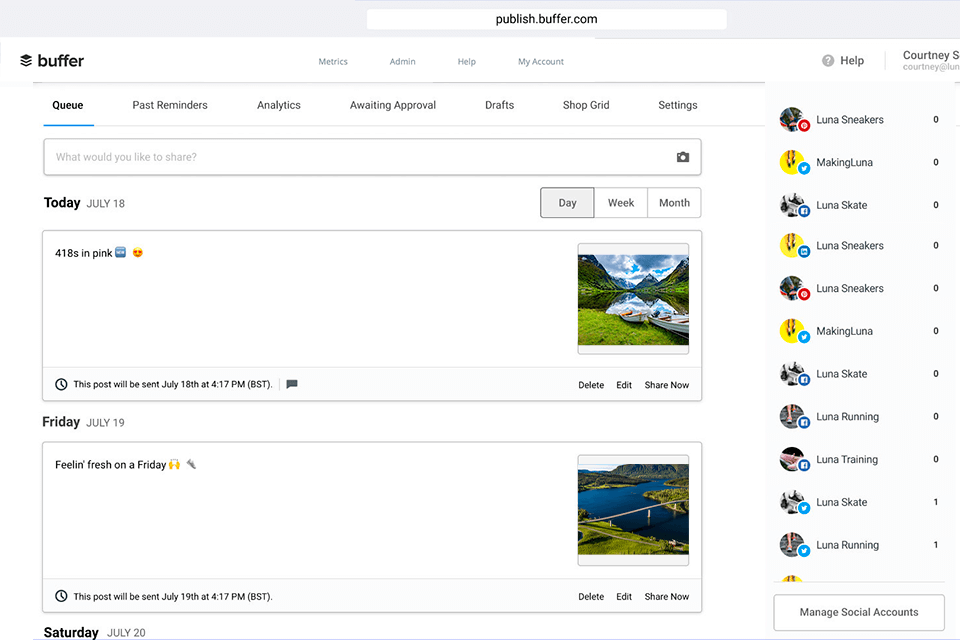The image size is (960, 640).
Task: Click the question mark Help icon
Action: [x=828, y=61]
